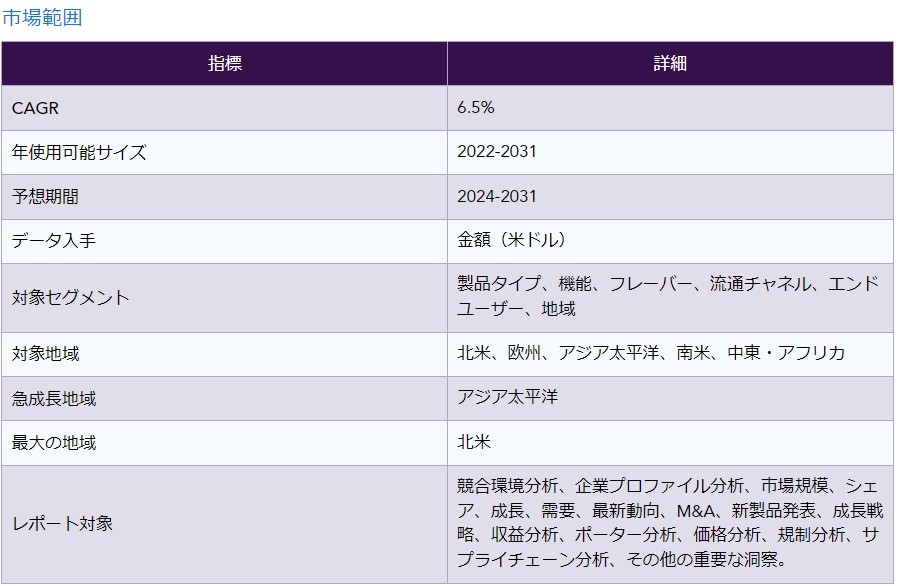Select the 2024-2031 value
The height and width of the screenshot is (586, 901).
(496, 196)
